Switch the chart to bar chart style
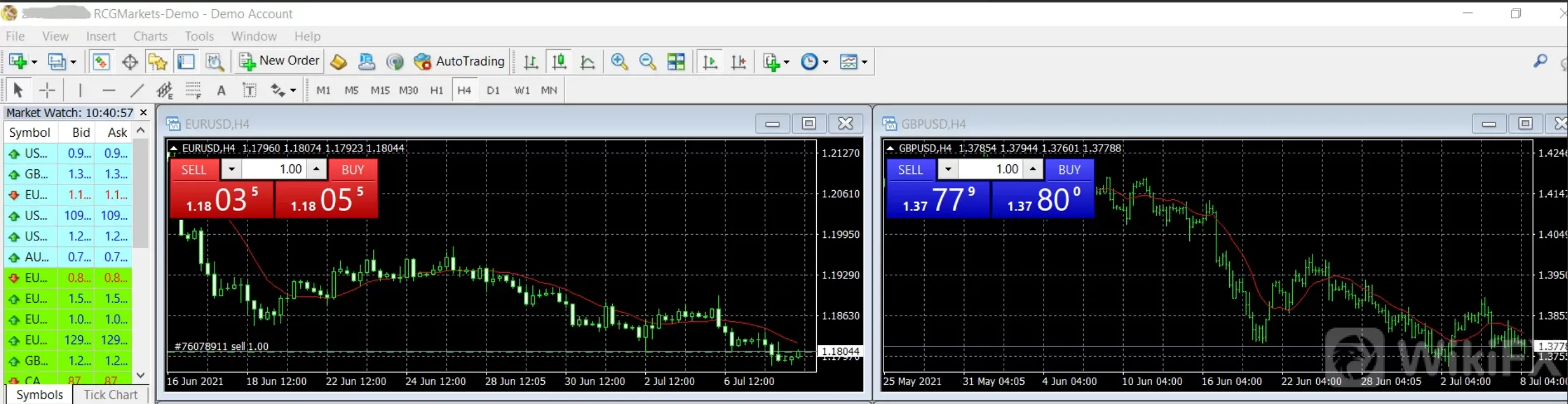Image resolution: width=1568 pixels, height=404 pixels. (x=531, y=61)
